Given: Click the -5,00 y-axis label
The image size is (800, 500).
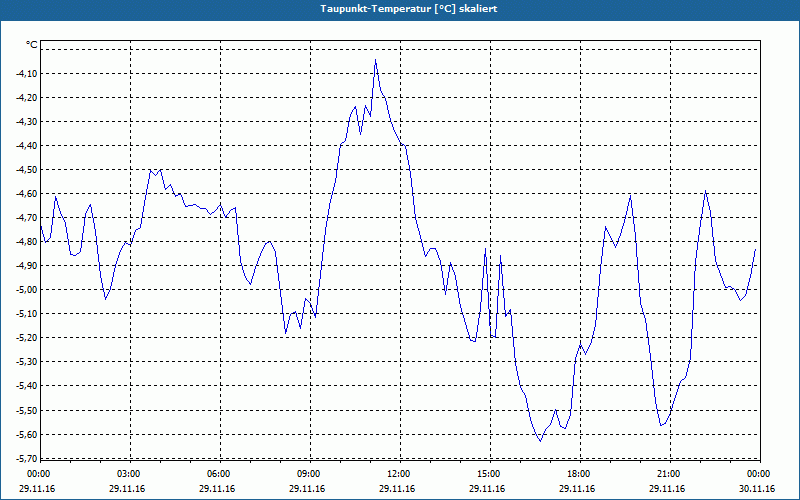Looking at the screenshot, I should pos(27,290).
